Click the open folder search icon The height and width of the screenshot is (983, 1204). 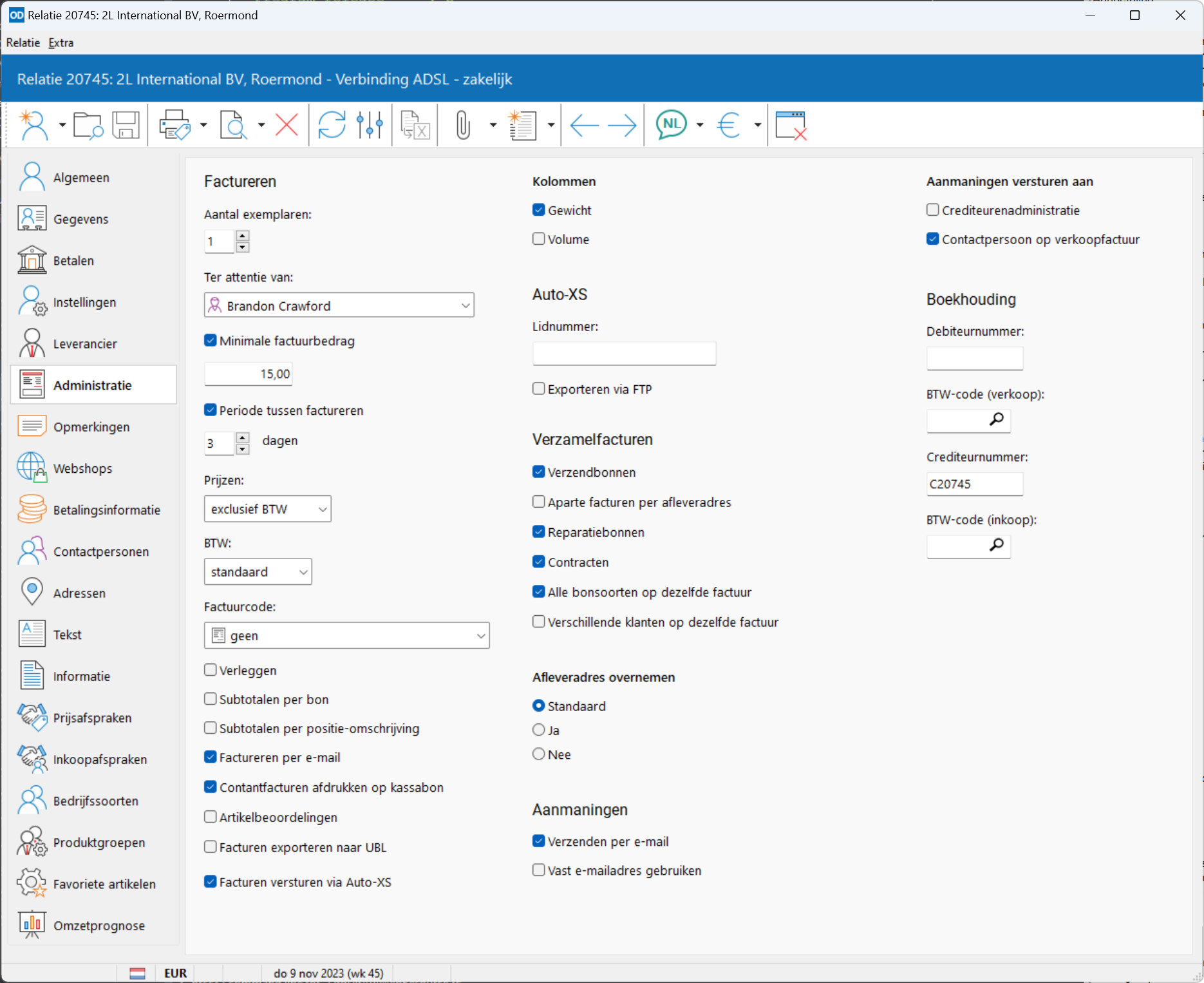pyautogui.click(x=88, y=125)
